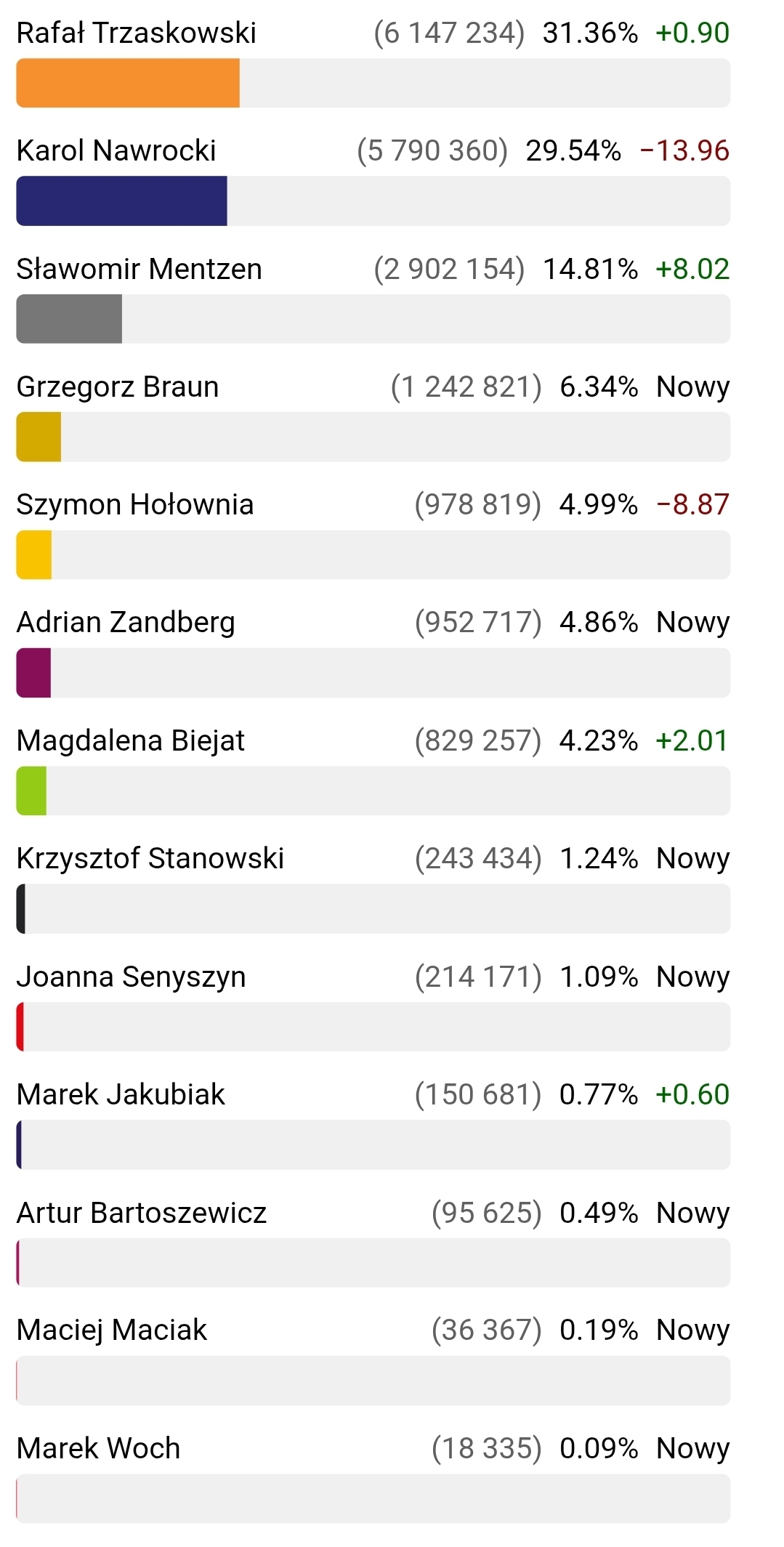
Task: Click the yellow Hołownia bar segment
Action: point(34,554)
